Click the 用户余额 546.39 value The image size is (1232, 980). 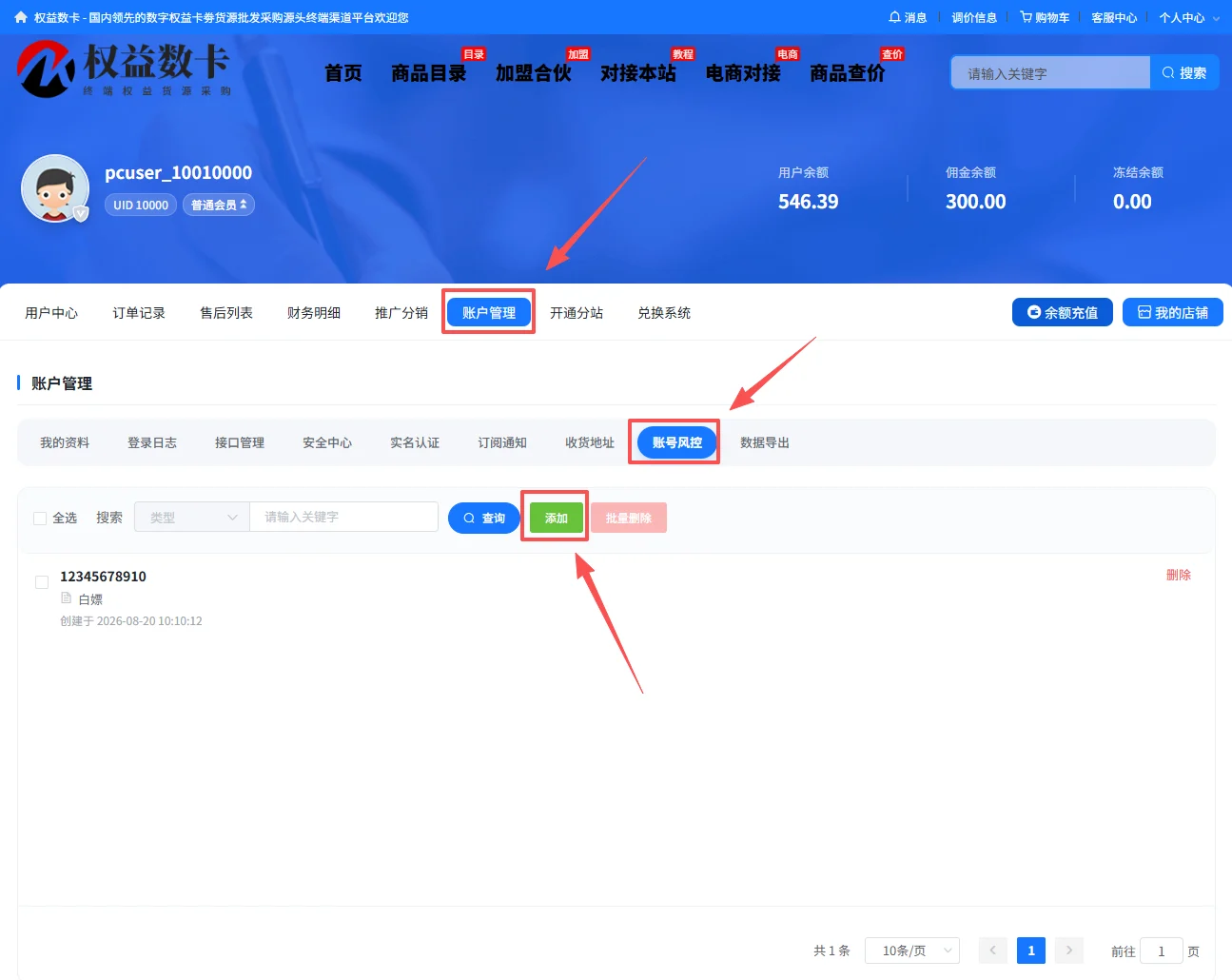point(808,202)
